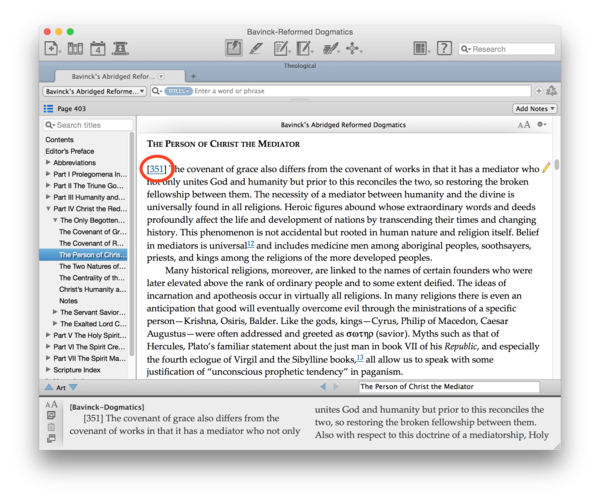
Task: Open Help with the question mark icon
Action: coord(444,48)
